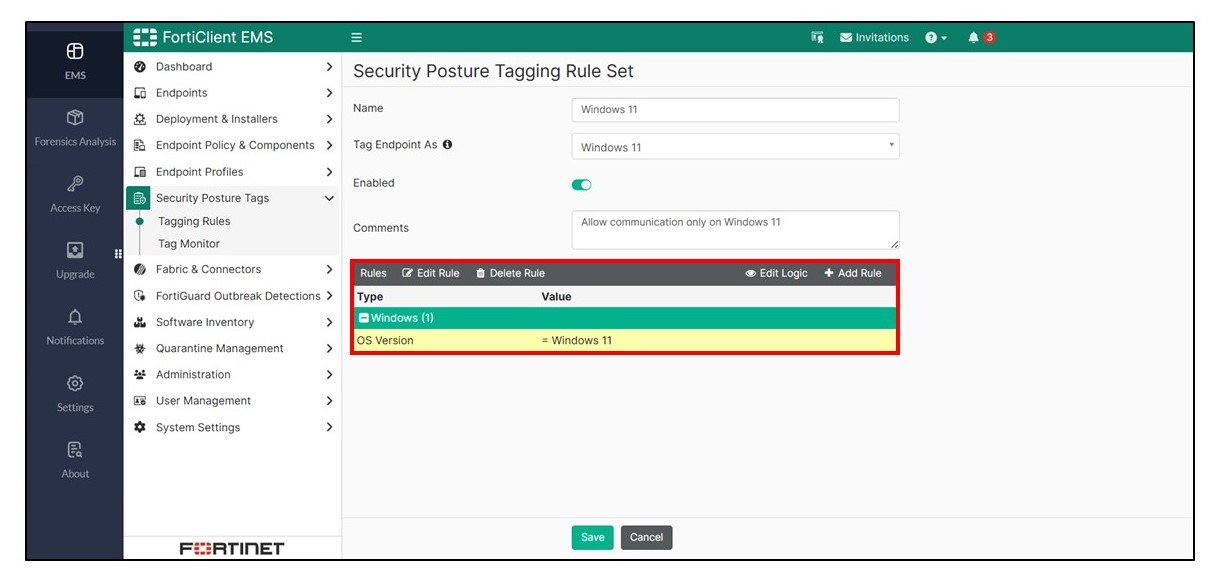Click the Dashboard gauge icon
The image size is (1220, 587).
[x=140, y=67]
